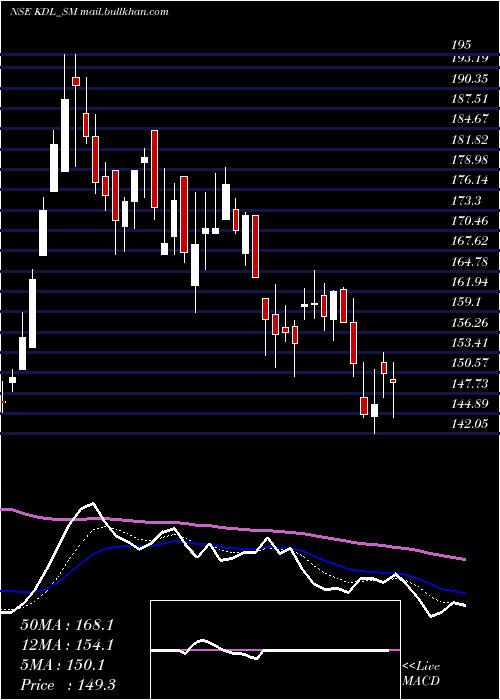Viewport: 500px width, 700px height.
Task: Click inside the MACD inset chart
Action: point(275,650)
